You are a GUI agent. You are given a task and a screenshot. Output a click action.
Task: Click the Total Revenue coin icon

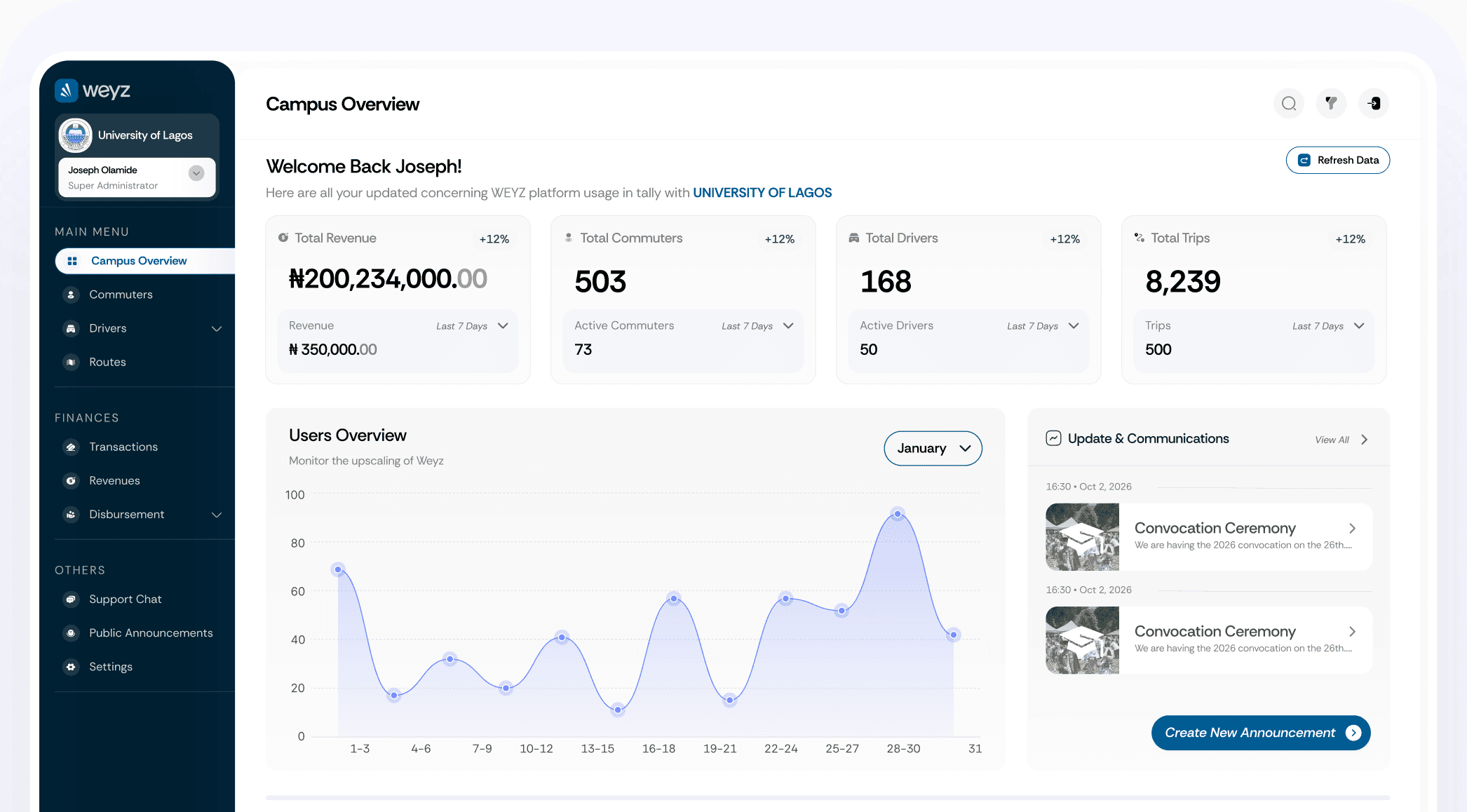click(x=283, y=238)
